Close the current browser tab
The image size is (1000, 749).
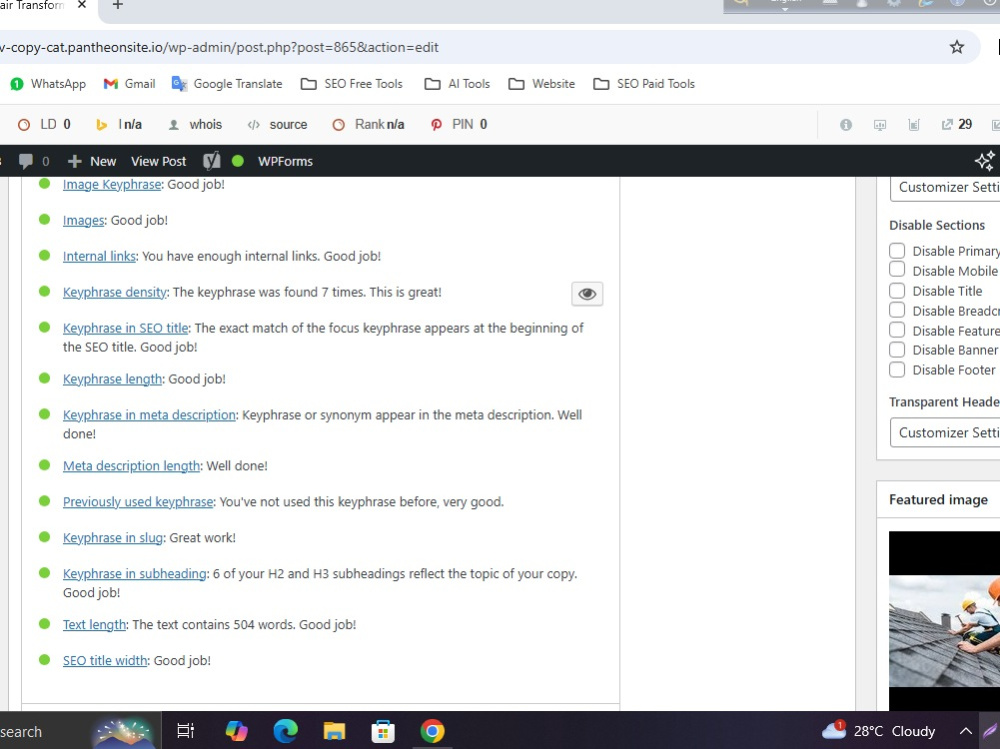pyautogui.click(x=82, y=4)
